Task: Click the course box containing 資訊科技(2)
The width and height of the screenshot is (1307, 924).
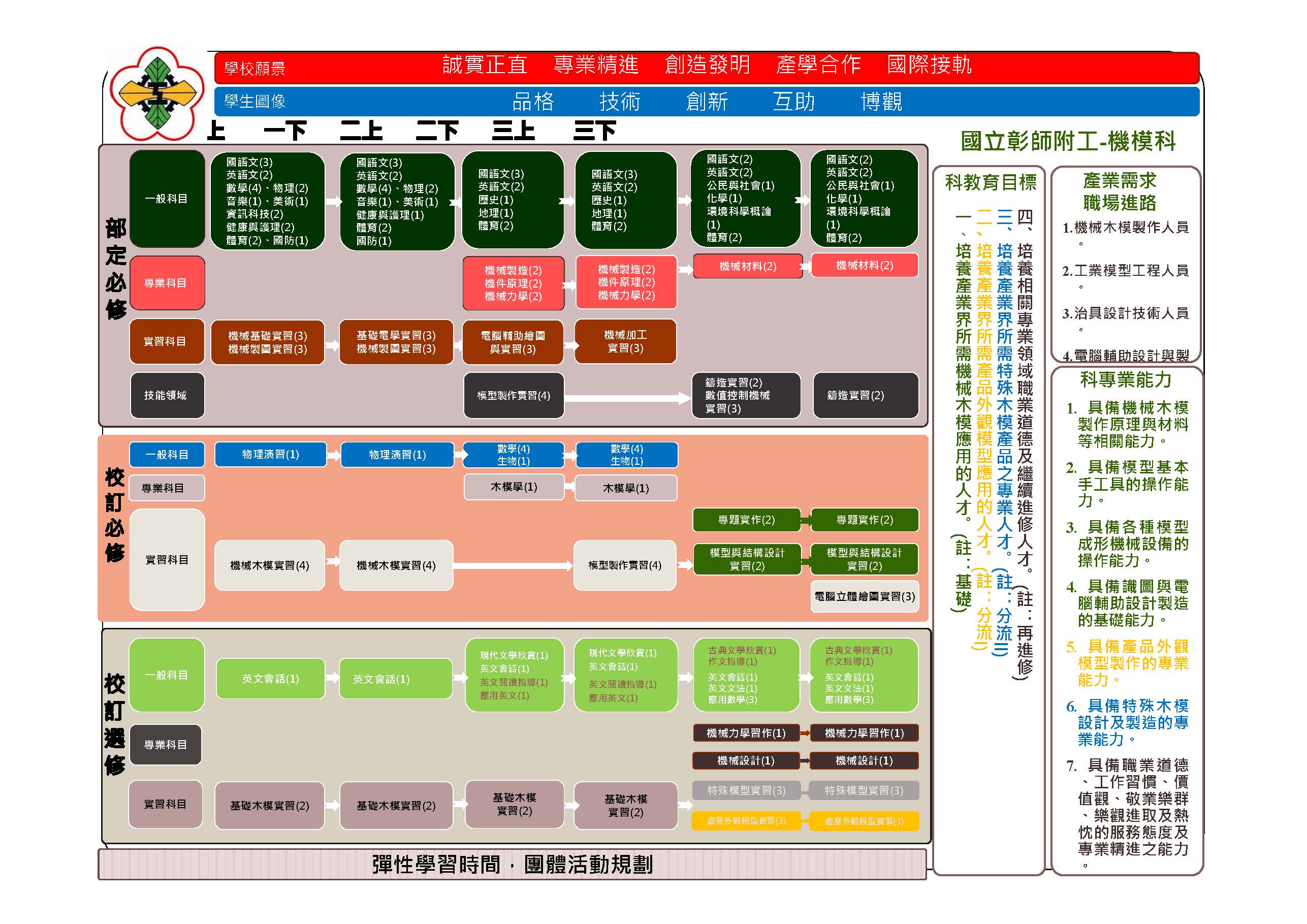Action: (x=268, y=201)
